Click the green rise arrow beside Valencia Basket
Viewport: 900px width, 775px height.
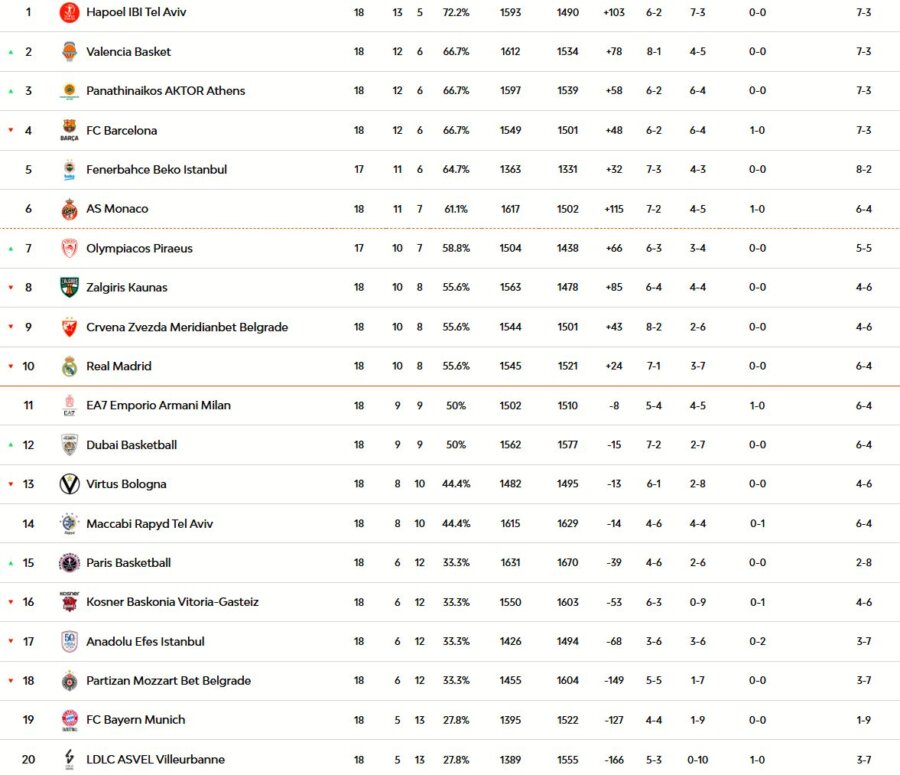pyautogui.click(x=8, y=51)
